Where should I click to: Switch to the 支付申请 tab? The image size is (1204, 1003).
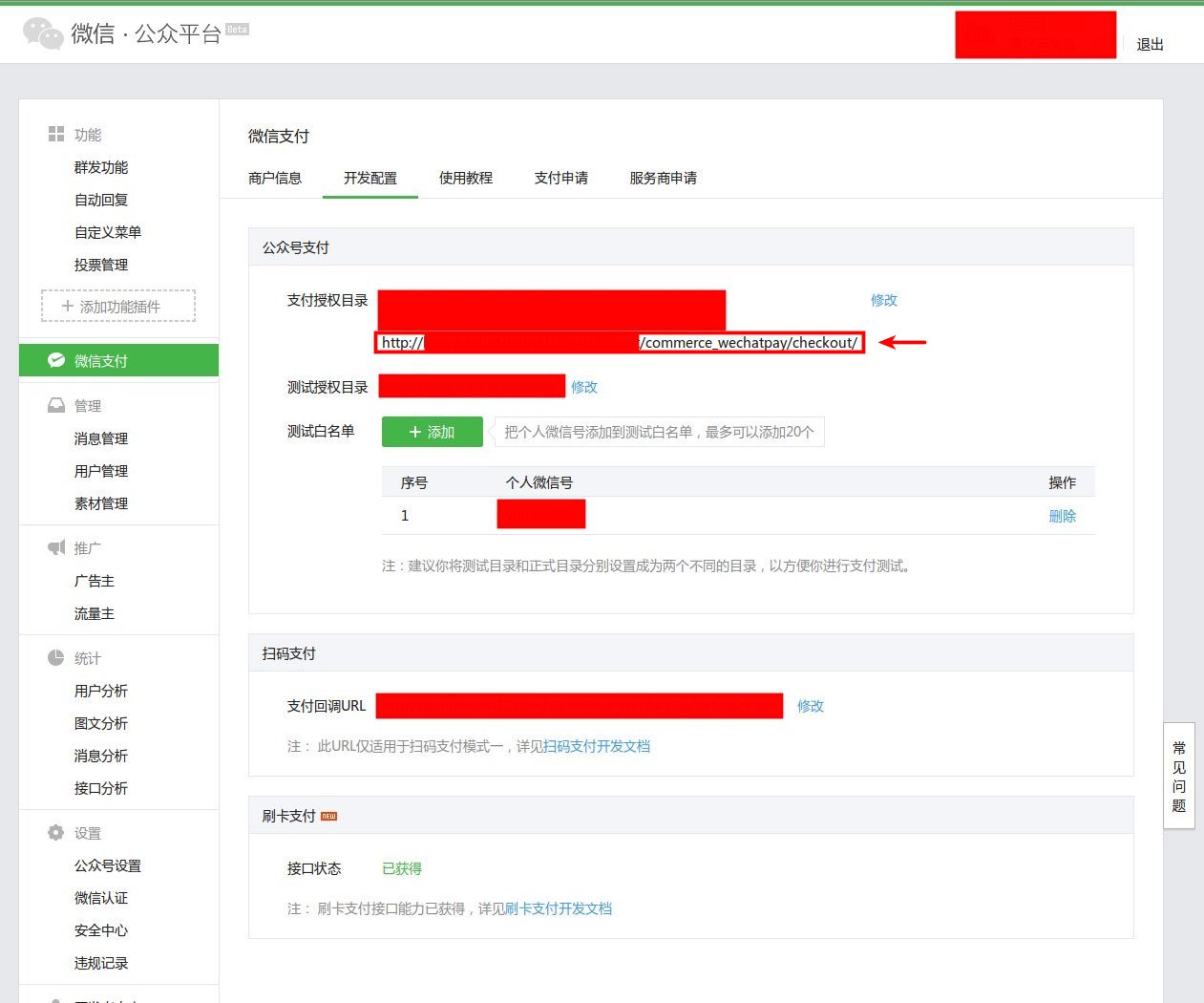(x=561, y=178)
